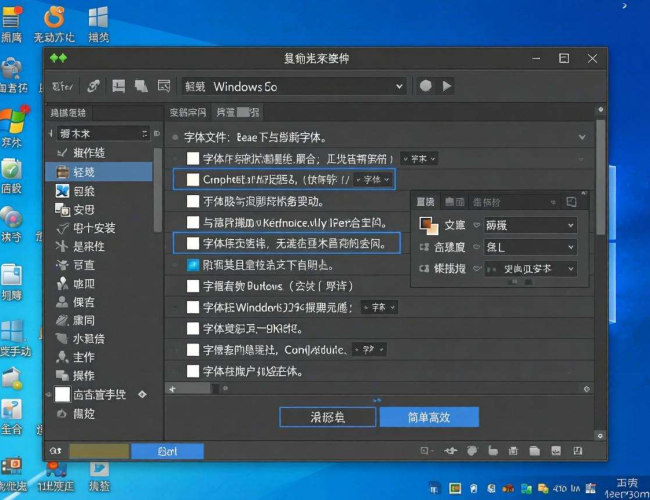
Task: Click the window-outline icon left of Windows dropdown
Action: pyautogui.click(x=164, y=86)
